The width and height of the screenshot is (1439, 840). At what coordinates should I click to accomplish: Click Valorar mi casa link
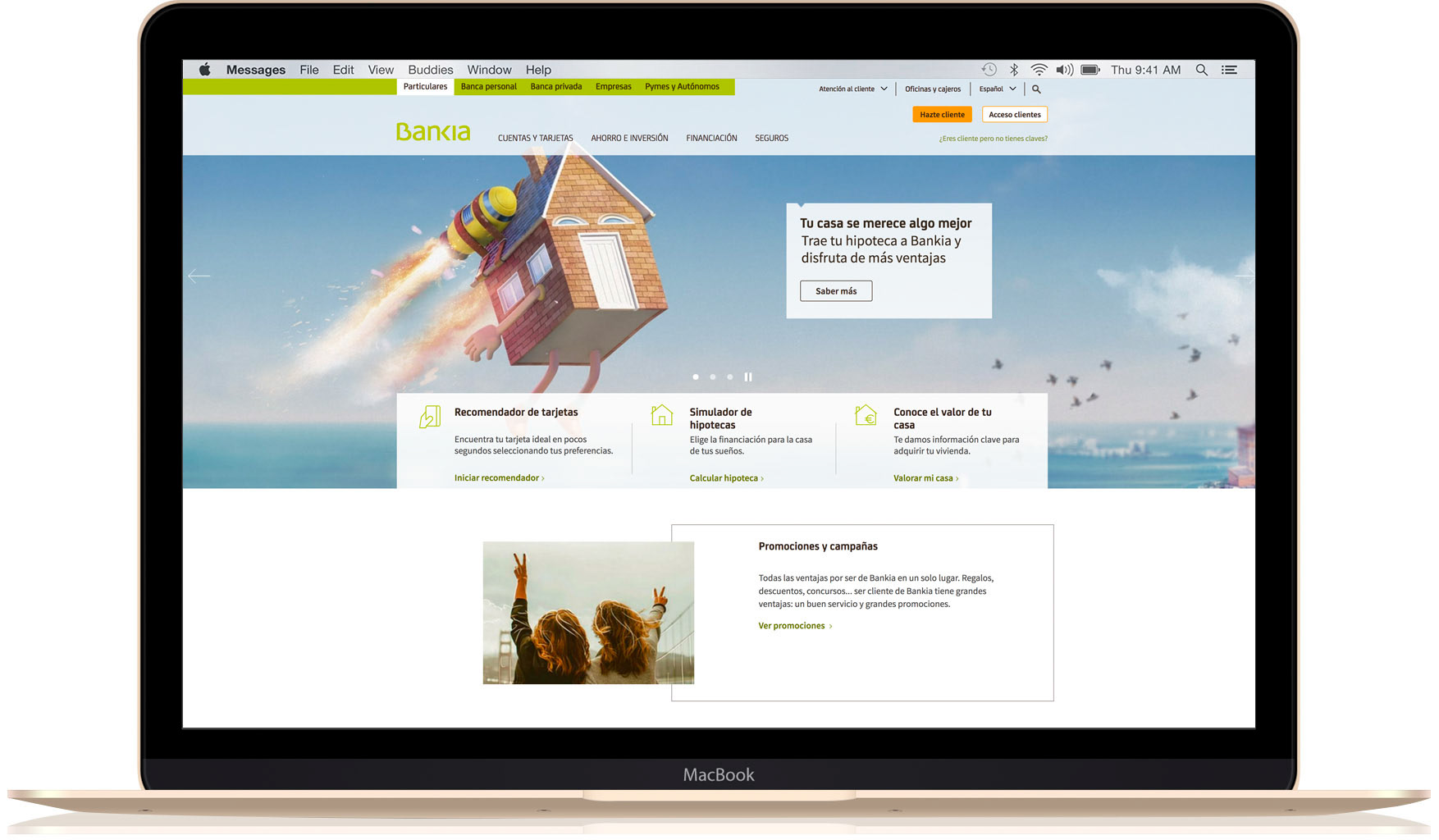[926, 478]
